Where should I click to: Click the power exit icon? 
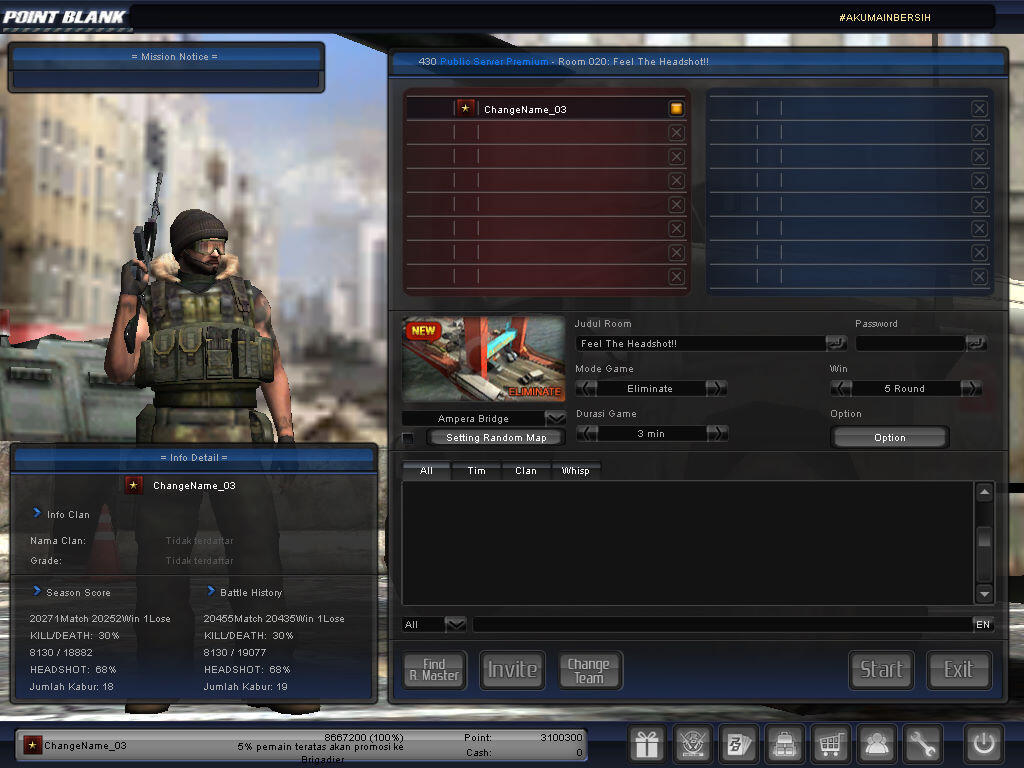pos(984,744)
